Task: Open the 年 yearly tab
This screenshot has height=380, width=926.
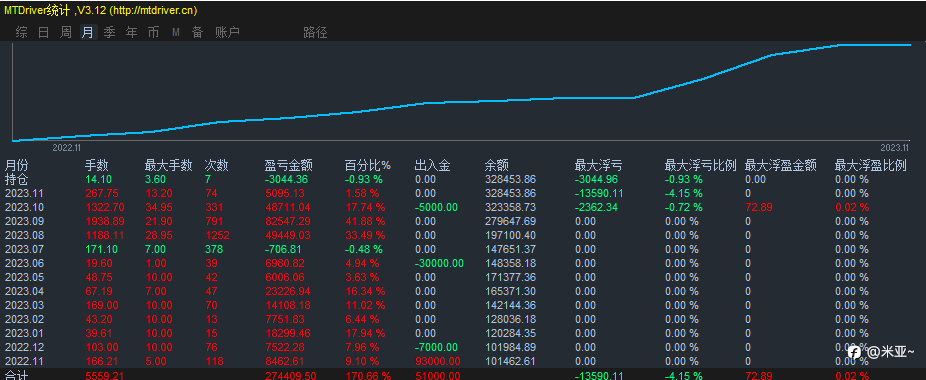Action: point(131,33)
